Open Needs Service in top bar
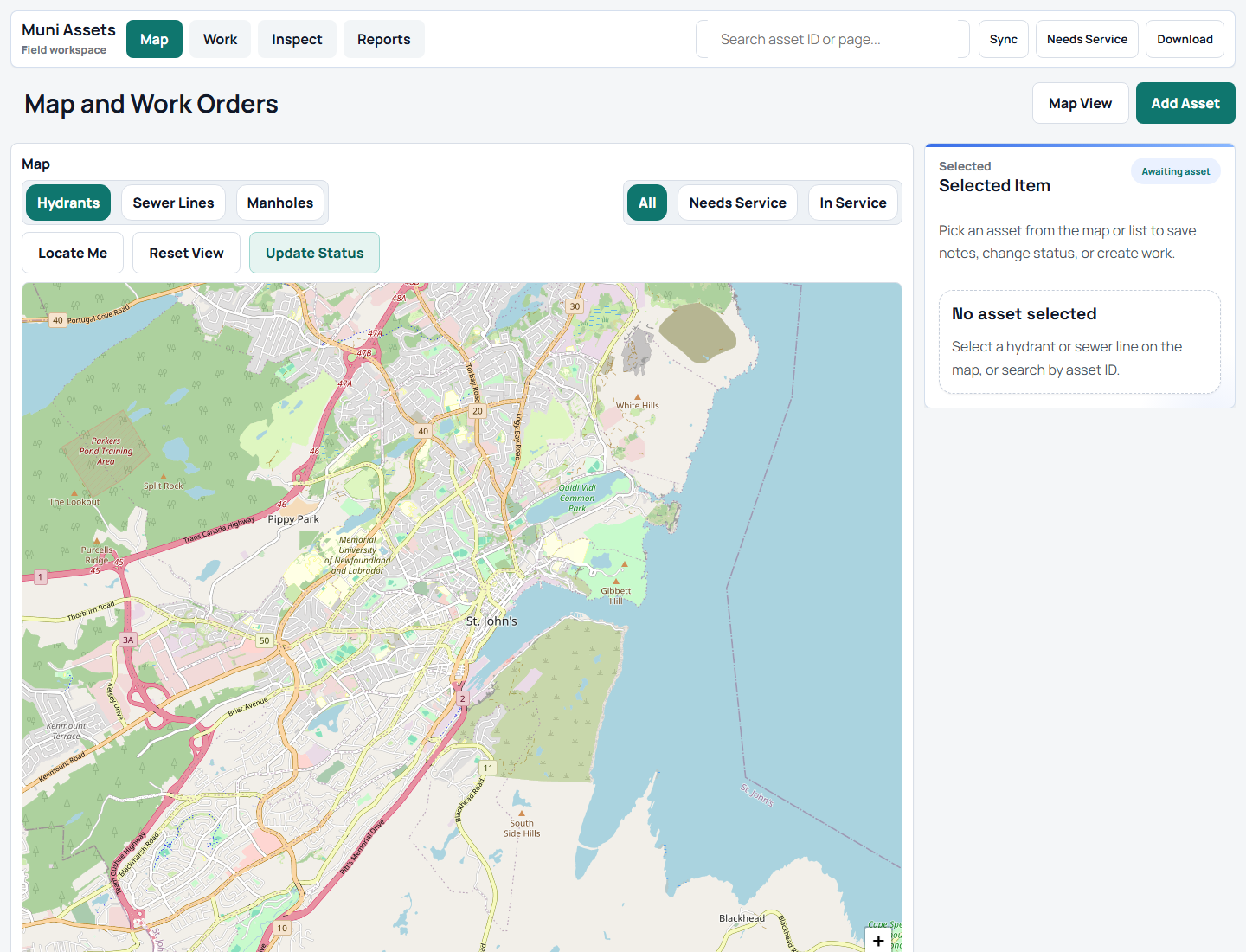Screen dimensions: 1246x952 click(x=1087, y=39)
